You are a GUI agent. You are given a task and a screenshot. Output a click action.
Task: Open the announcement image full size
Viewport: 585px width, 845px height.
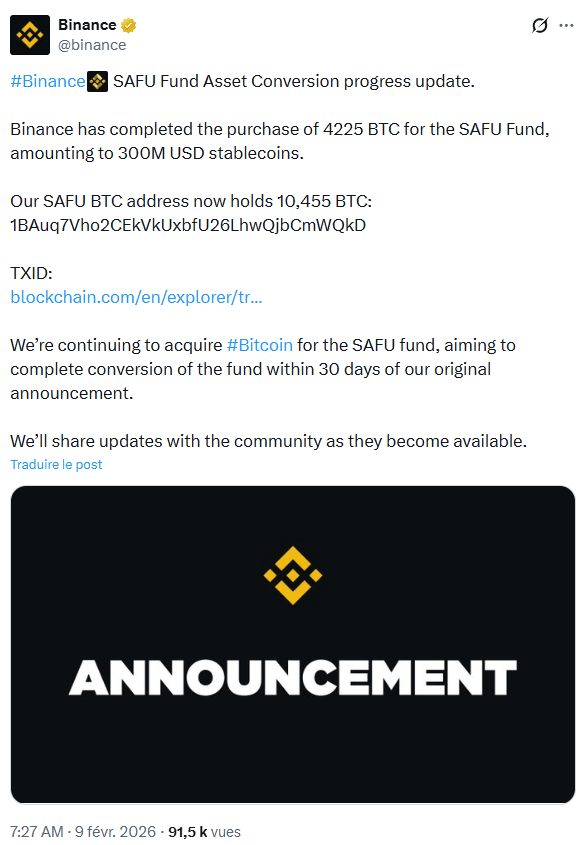(x=291, y=645)
